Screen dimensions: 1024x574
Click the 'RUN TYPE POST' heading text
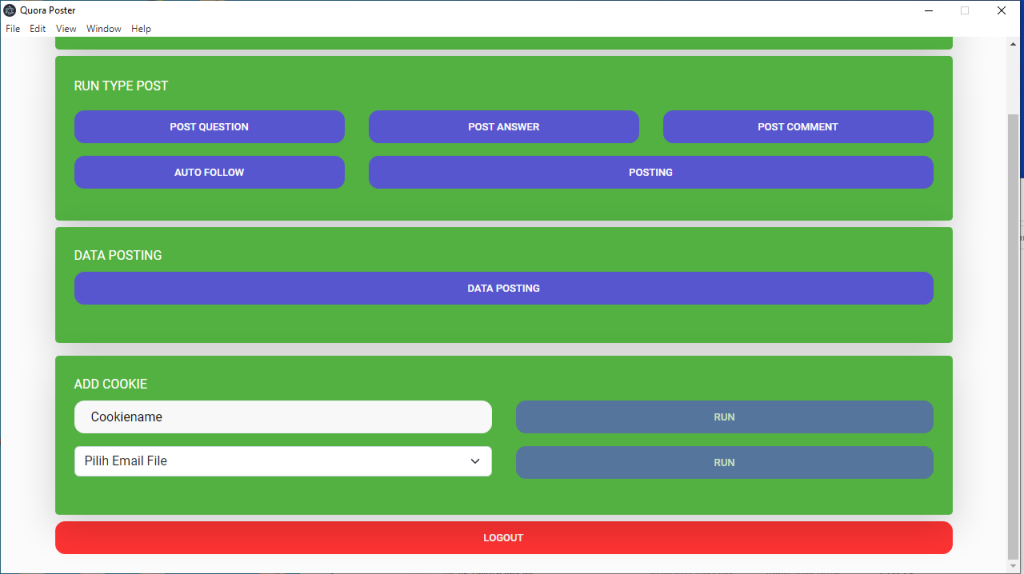121,86
